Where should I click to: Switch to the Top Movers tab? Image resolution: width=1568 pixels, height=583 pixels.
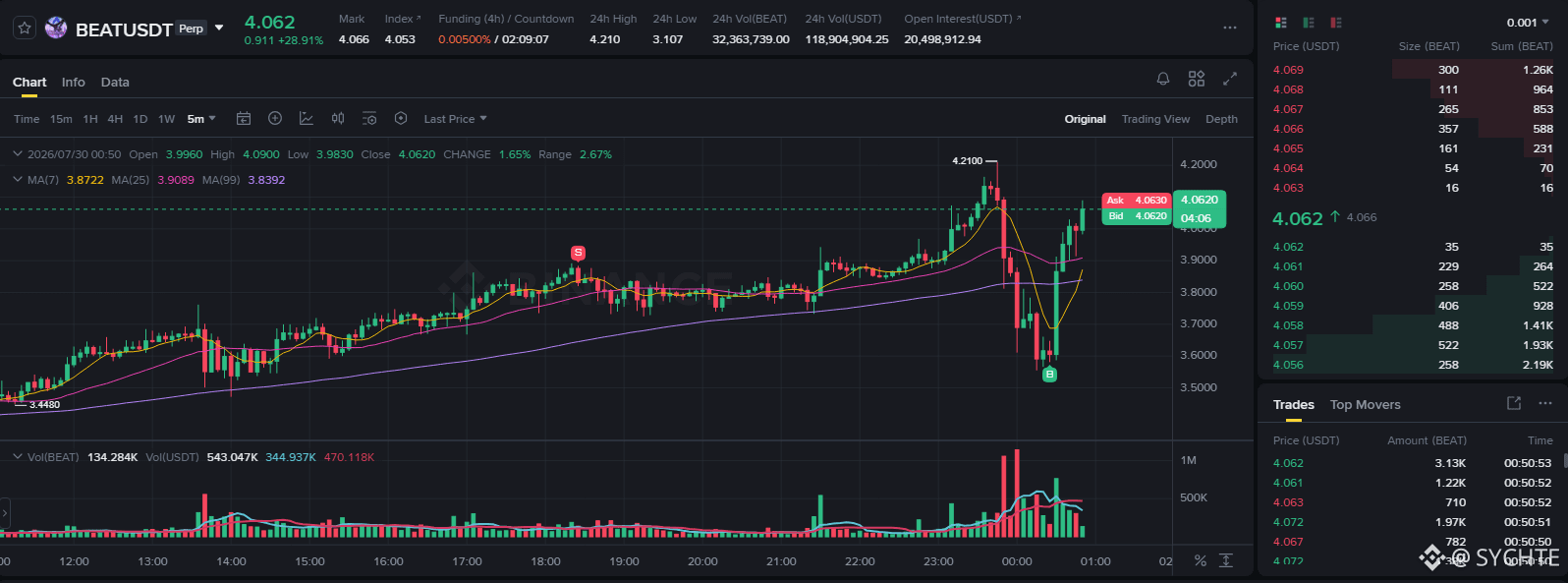point(1365,405)
